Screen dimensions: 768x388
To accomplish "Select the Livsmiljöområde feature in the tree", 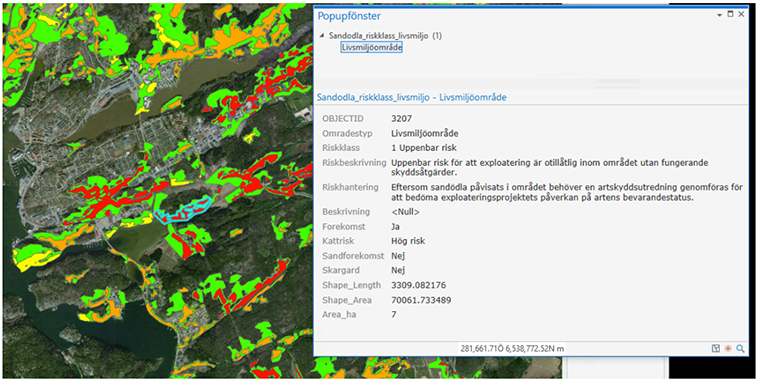I will 372,48.
